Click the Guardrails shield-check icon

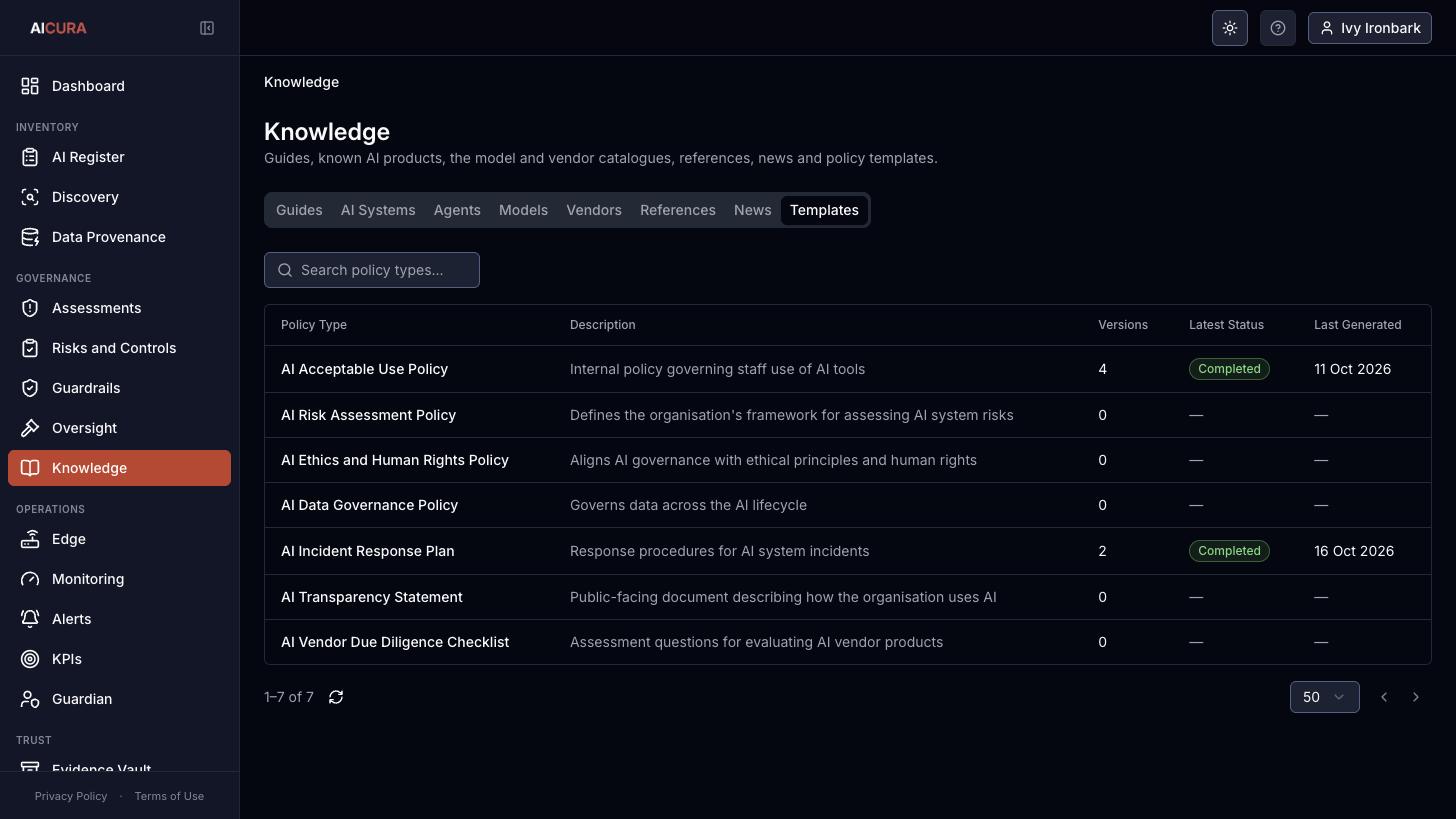(x=30, y=388)
